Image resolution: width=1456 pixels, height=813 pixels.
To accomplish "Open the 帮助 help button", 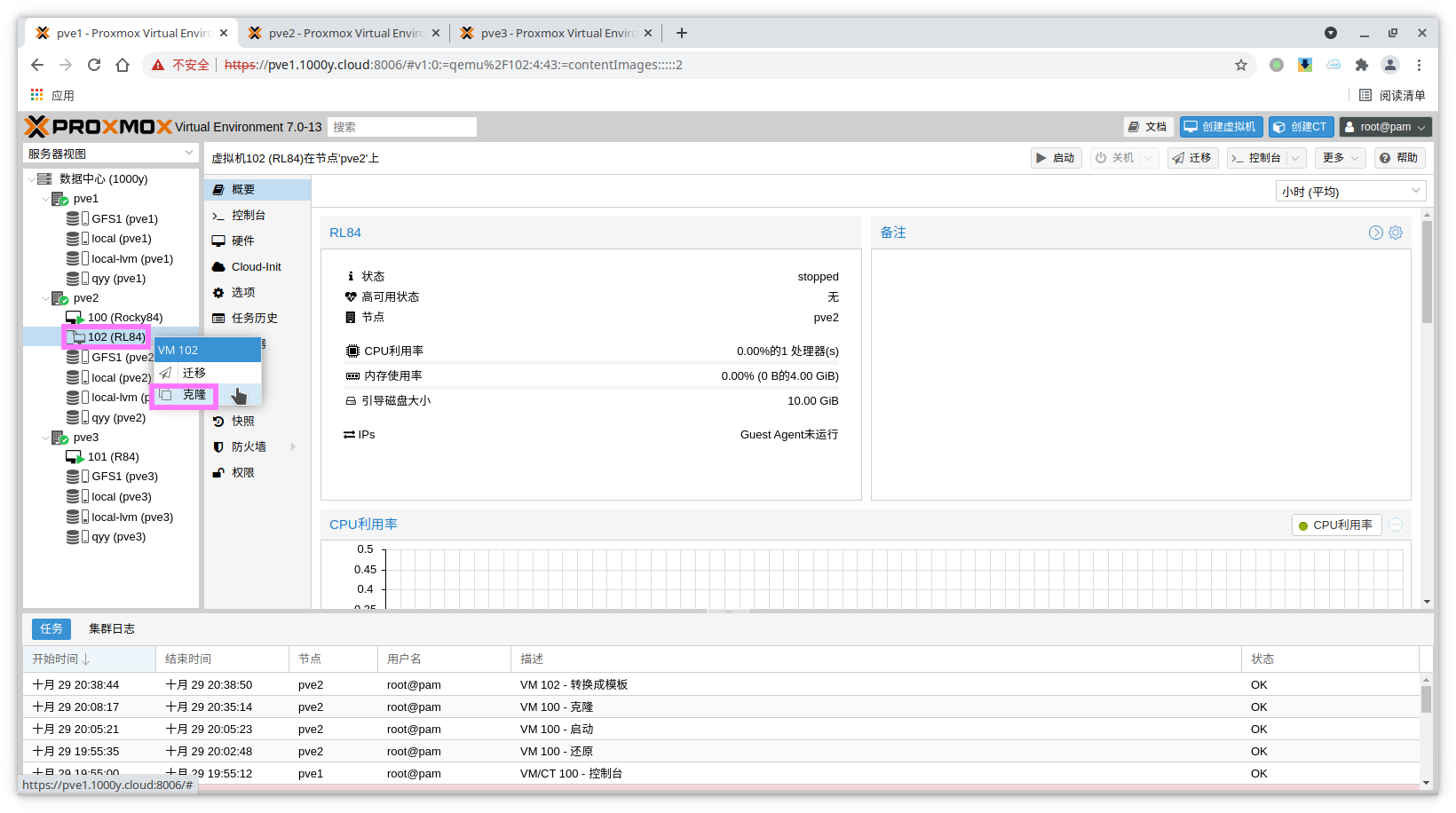I will coord(1399,158).
